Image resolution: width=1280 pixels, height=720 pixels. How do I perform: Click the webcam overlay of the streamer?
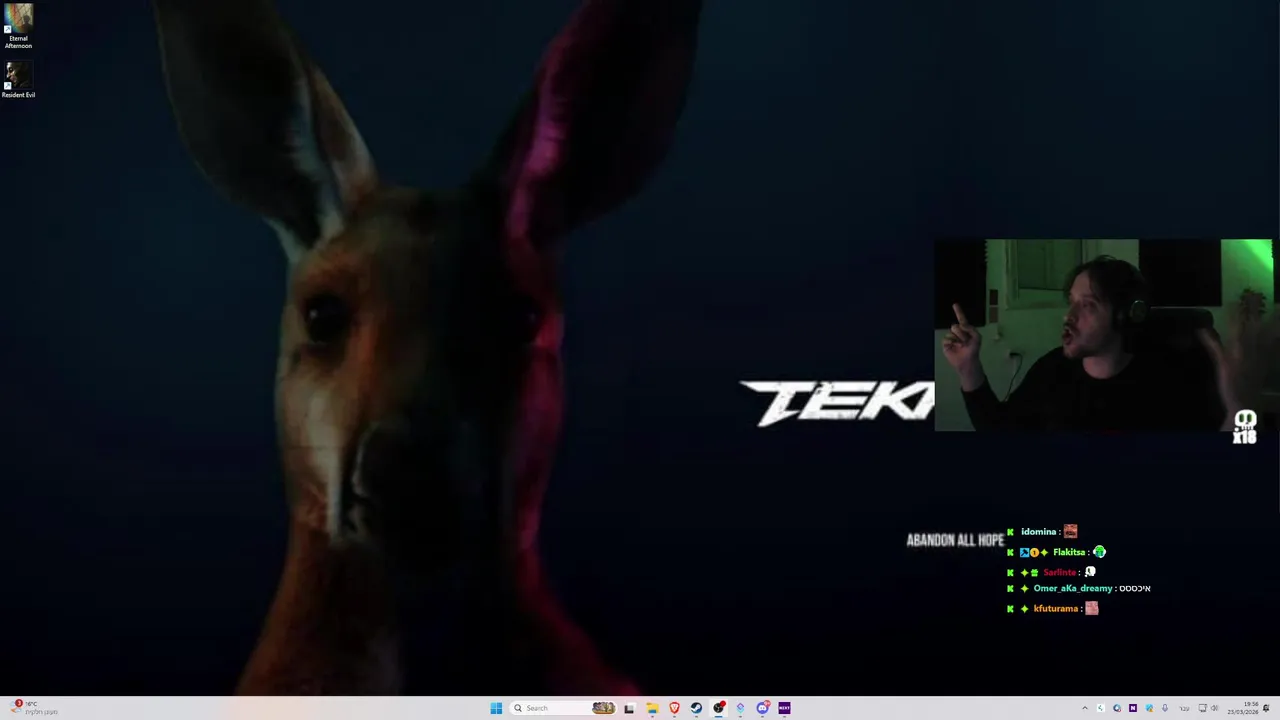pos(1103,335)
